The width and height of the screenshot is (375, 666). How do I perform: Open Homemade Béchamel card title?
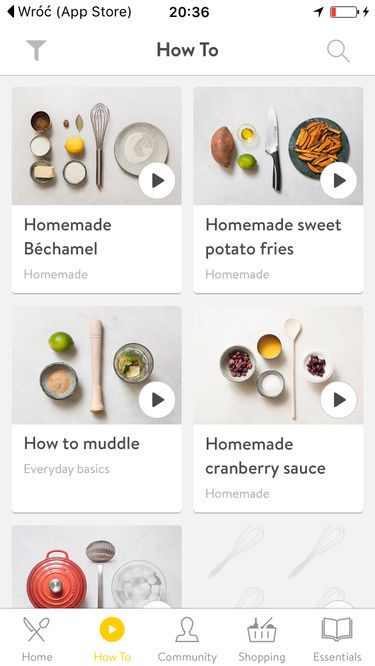(68, 237)
